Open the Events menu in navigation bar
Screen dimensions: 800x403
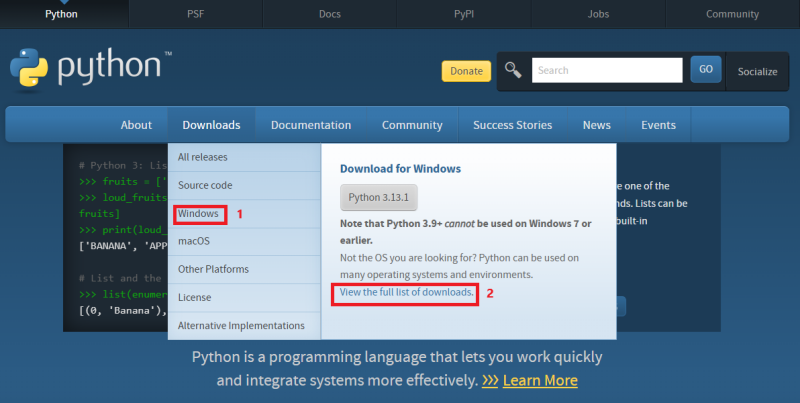pos(658,125)
